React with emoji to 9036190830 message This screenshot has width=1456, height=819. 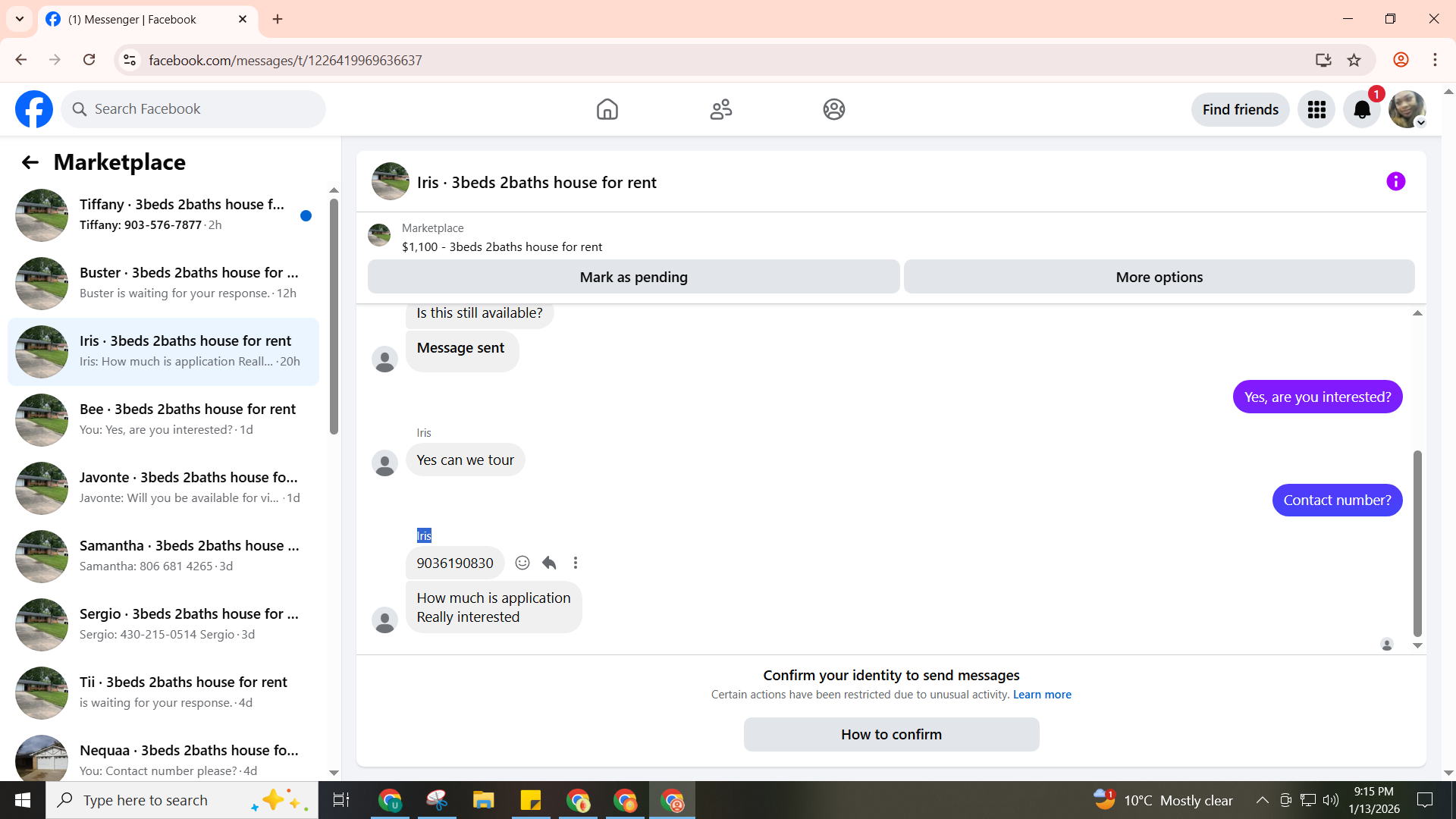point(522,563)
